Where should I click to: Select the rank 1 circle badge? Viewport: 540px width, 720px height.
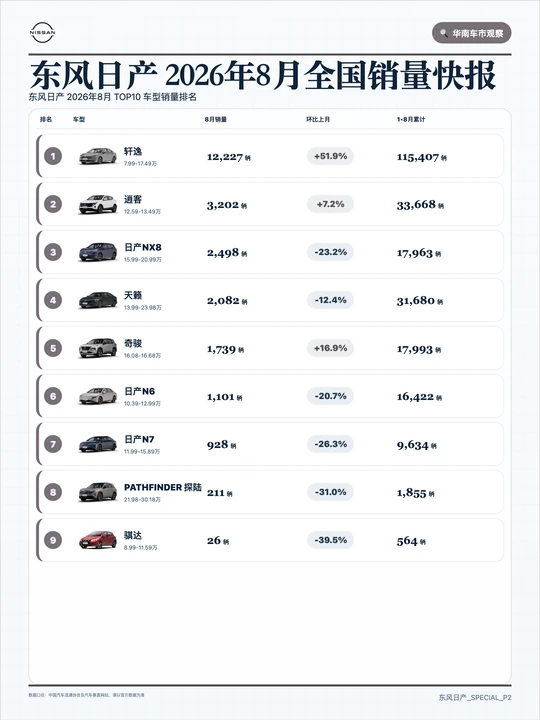(53, 156)
